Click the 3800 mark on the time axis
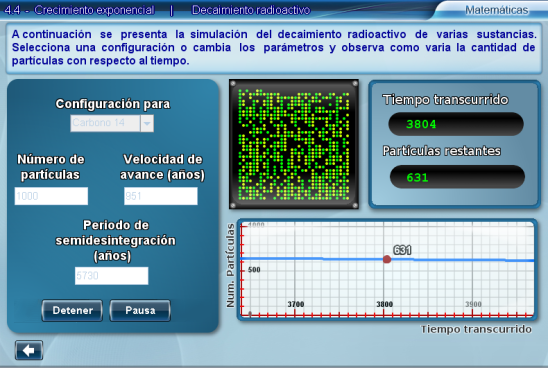Image resolution: width=548 pixels, height=368 pixels. [x=384, y=304]
